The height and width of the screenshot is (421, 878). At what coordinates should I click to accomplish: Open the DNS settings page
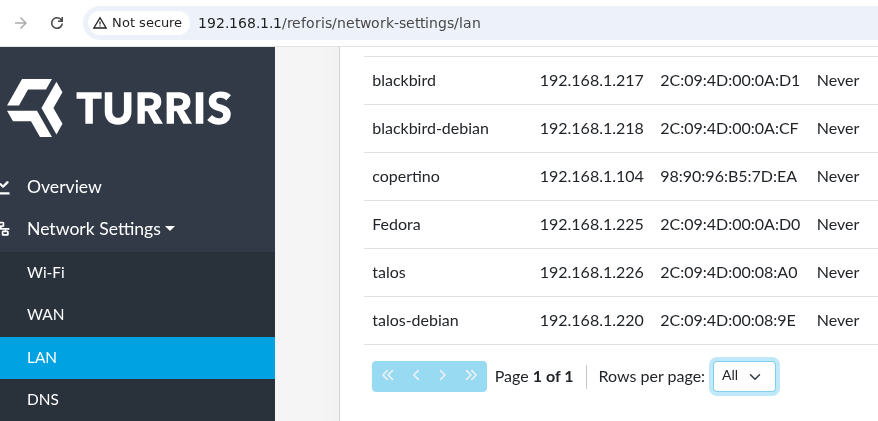[x=43, y=400]
